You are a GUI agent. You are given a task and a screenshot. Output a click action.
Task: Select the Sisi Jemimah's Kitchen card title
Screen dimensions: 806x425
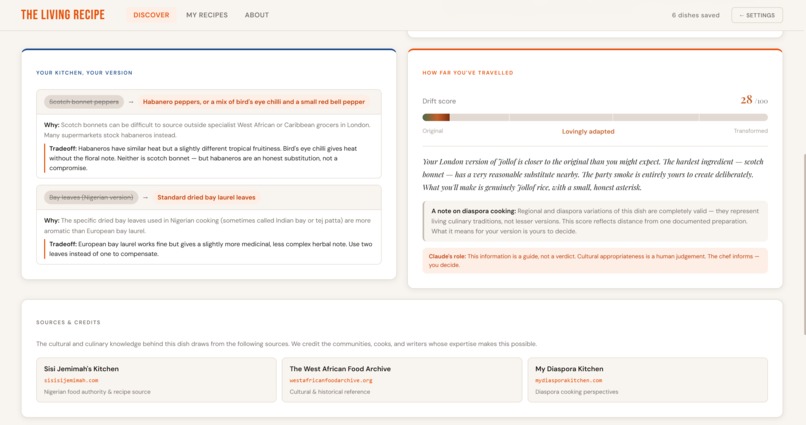pyautogui.click(x=81, y=369)
